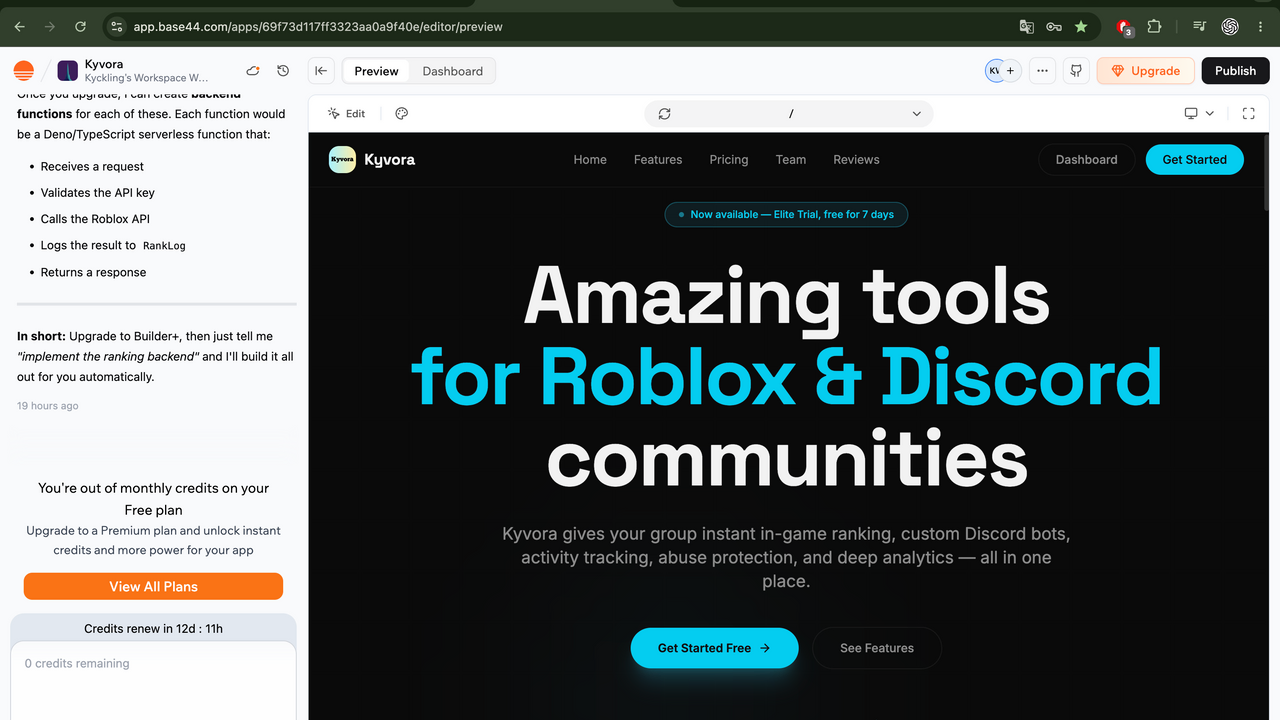This screenshot has width=1280, height=720.
Task: Click the KV user avatar
Action: pyautogui.click(x=994, y=71)
